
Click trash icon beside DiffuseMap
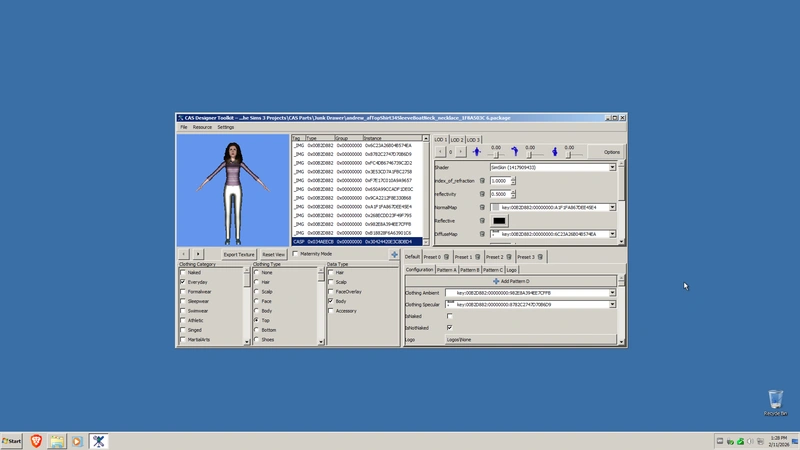coord(482,234)
